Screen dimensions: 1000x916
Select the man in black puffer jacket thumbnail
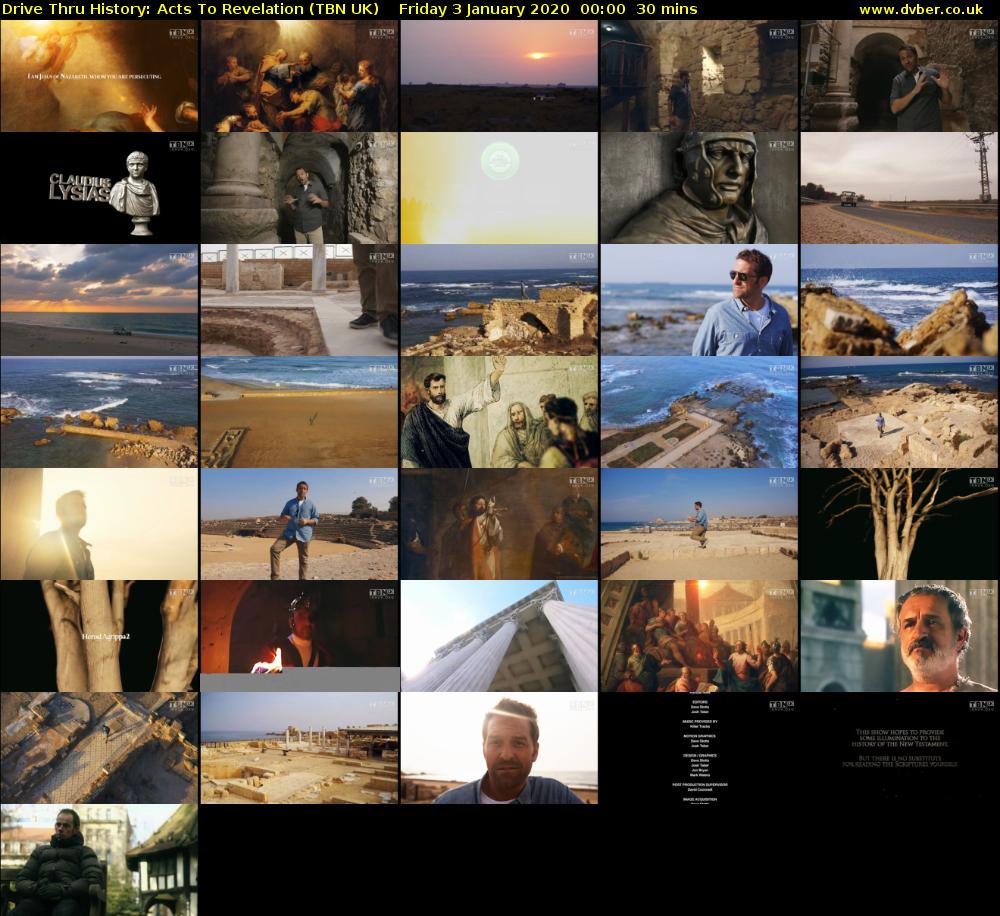(x=99, y=860)
